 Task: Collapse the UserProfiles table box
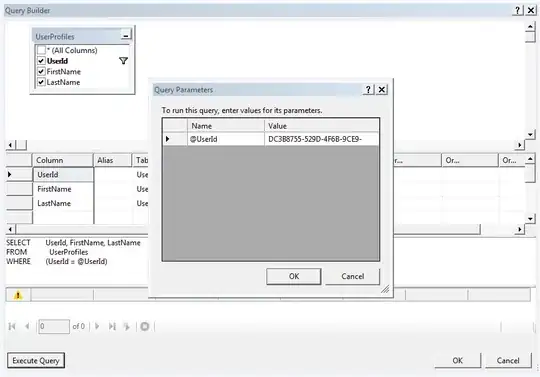coord(126,35)
